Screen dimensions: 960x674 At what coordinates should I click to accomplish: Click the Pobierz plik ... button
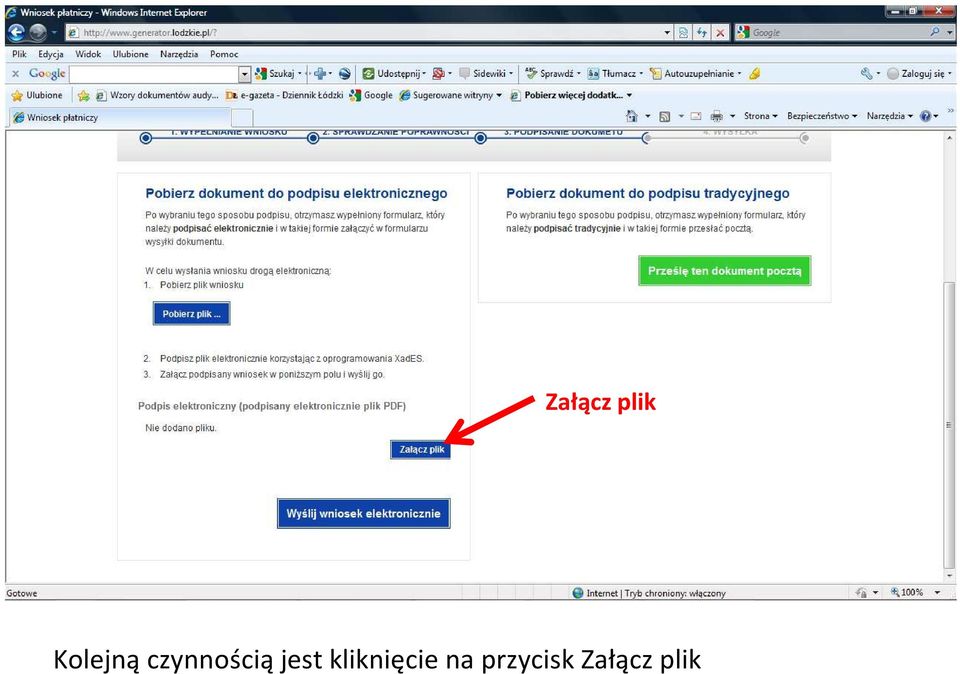(192, 313)
